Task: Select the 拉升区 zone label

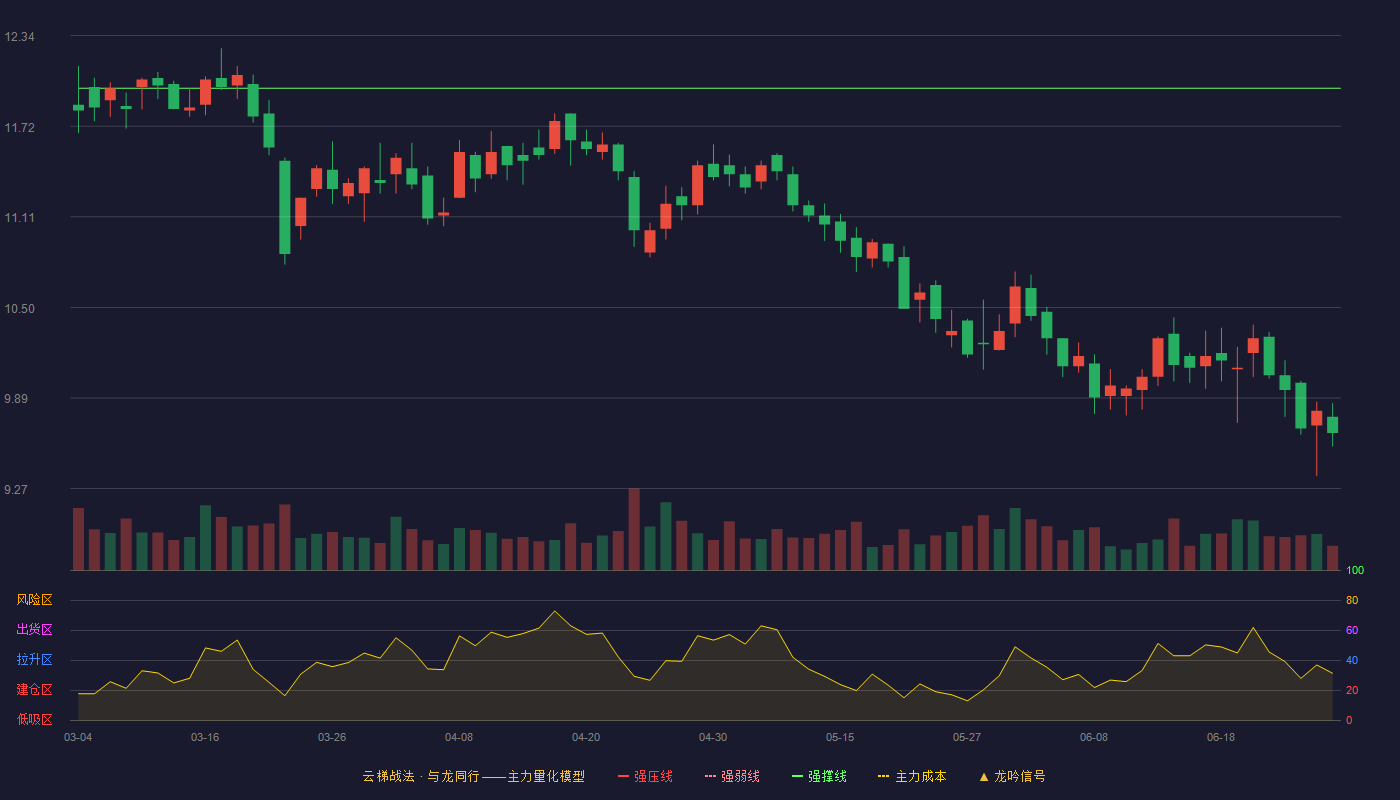Action: point(34,660)
